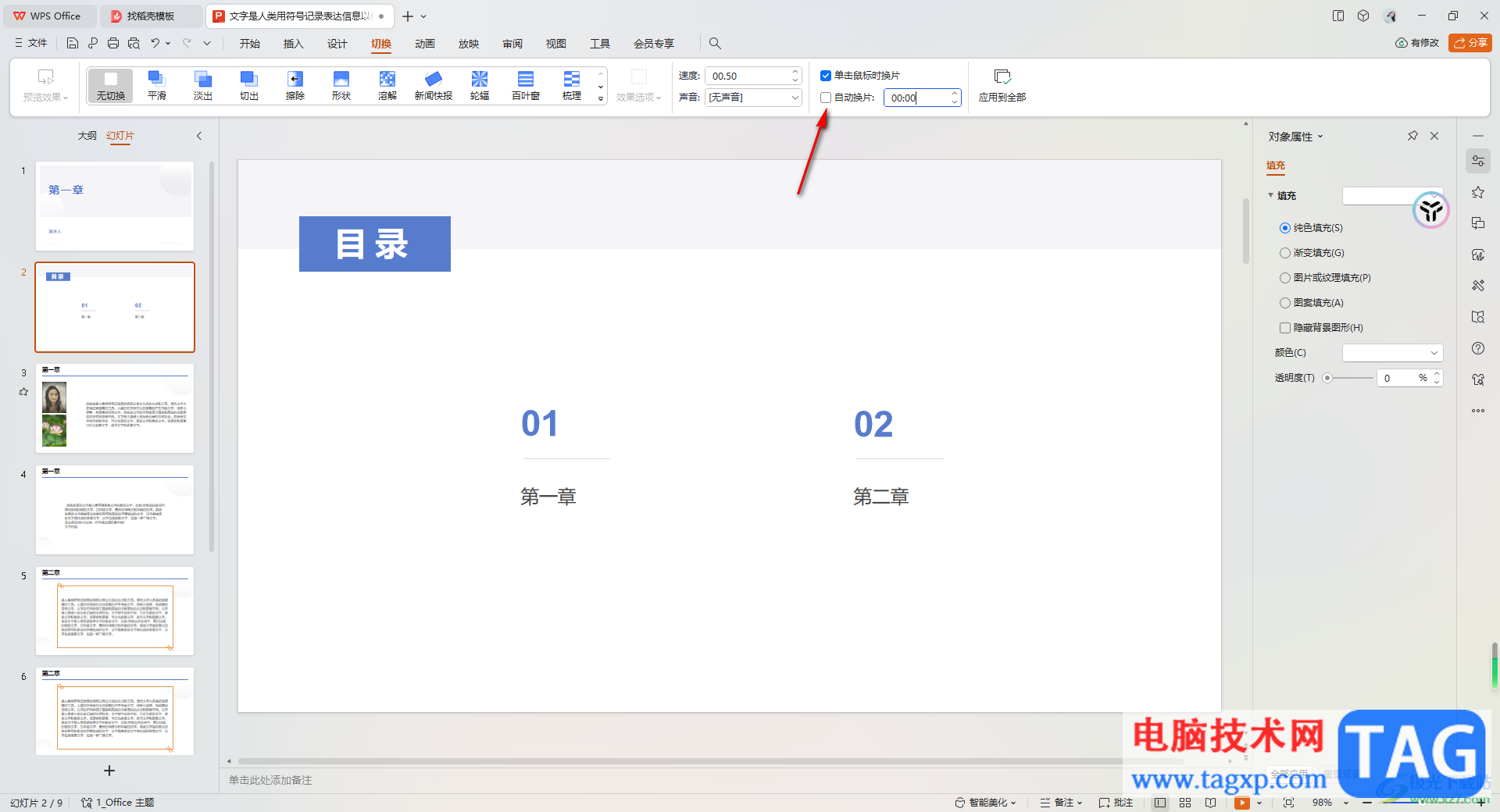Add a new slide with plus button
Viewport: 1500px width, 812px height.
(x=109, y=771)
